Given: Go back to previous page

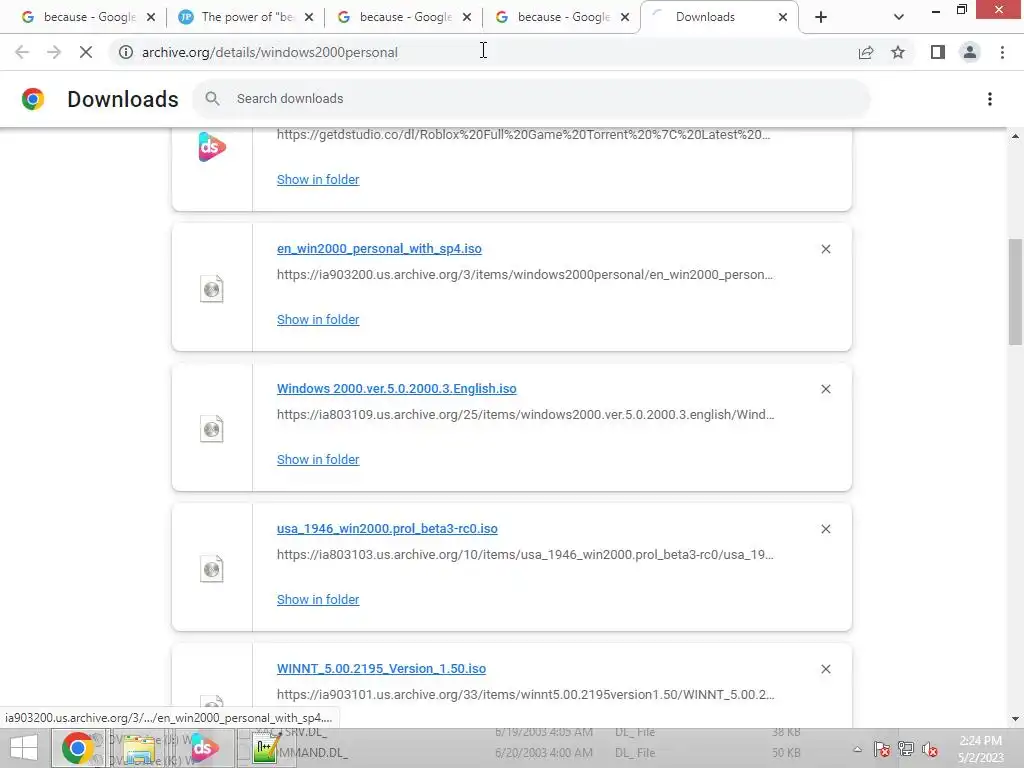Looking at the screenshot, I should (22, 52).
